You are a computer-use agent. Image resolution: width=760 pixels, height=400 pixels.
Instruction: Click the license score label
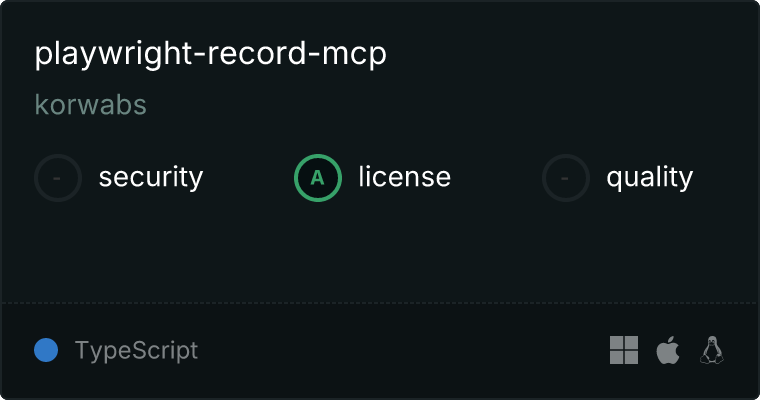(x=405, y=177)
